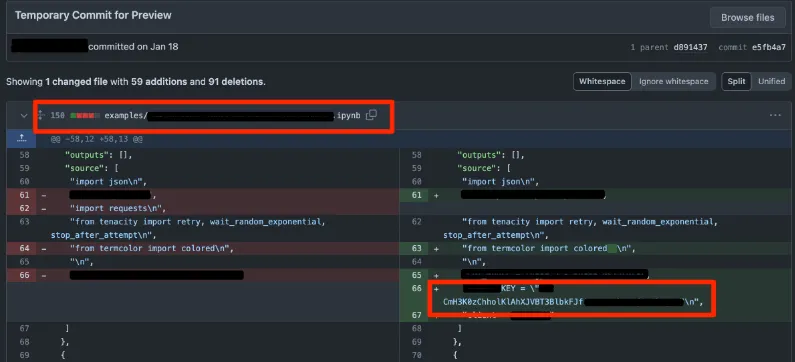This screenshot has height=362, width=795.
Task: Open the file options ellipsis menu
Action: 775,116
